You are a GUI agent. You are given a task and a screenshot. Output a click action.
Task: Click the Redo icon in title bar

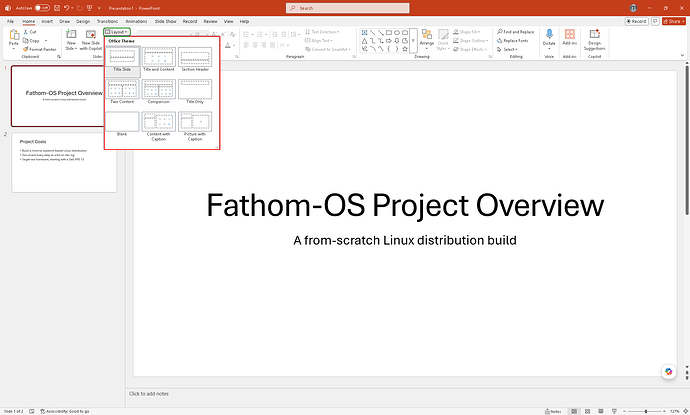[80, 8]
